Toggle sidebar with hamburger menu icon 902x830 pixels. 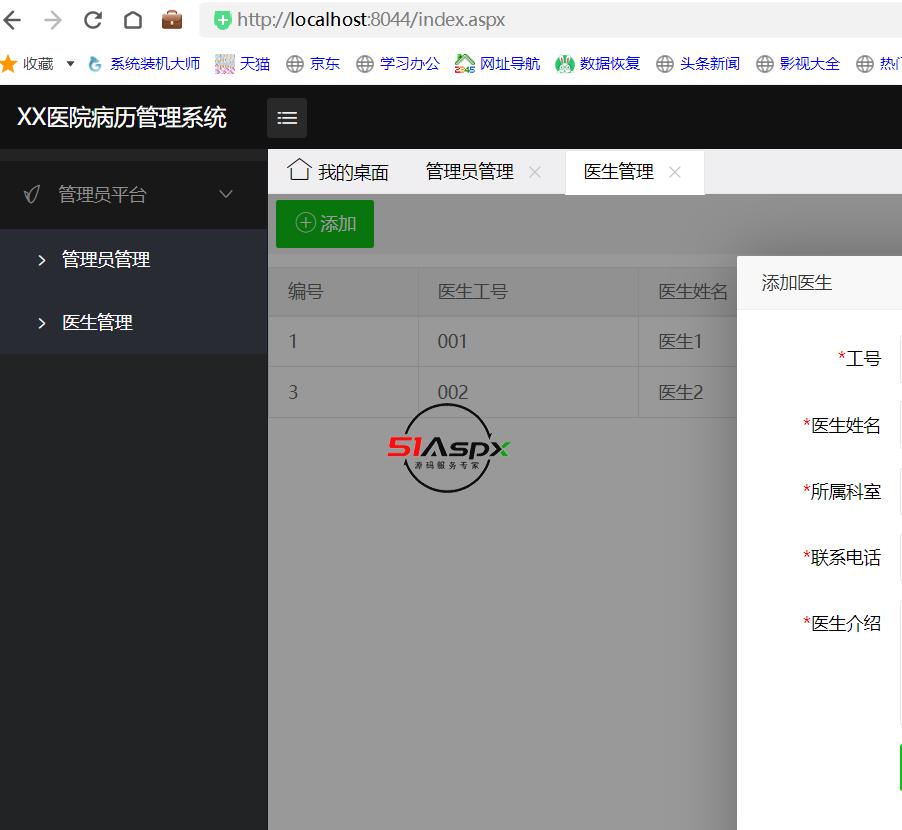(287, 118)
